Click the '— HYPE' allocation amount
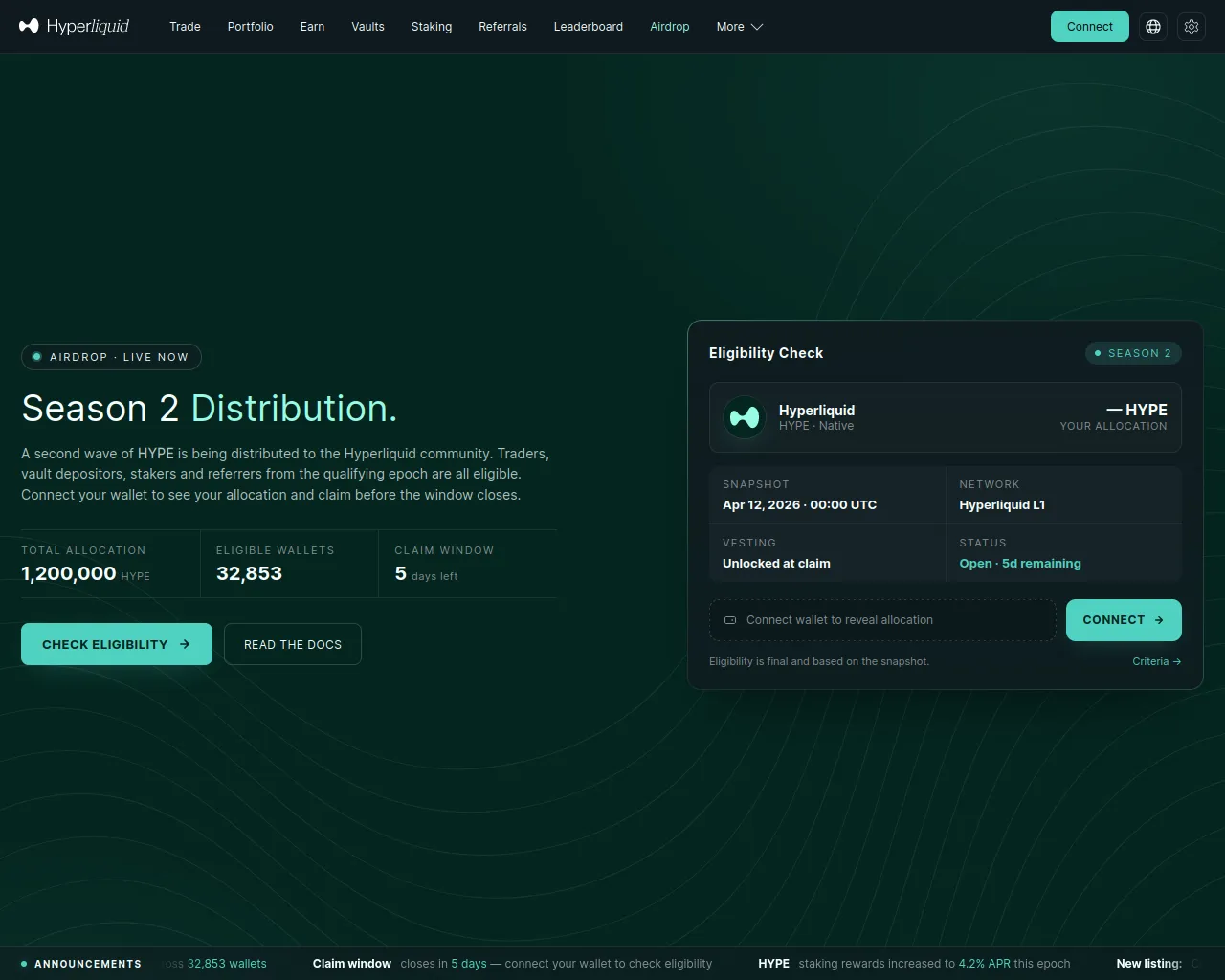The height and width of the screenshot is (980, 1225). (x=1137, y=410)
